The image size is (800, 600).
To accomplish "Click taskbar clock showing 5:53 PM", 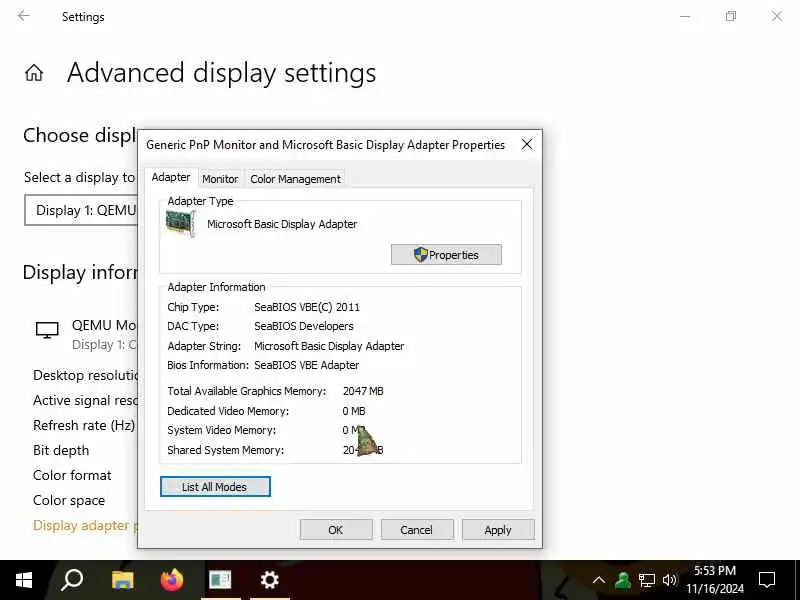I will (714, 580).
